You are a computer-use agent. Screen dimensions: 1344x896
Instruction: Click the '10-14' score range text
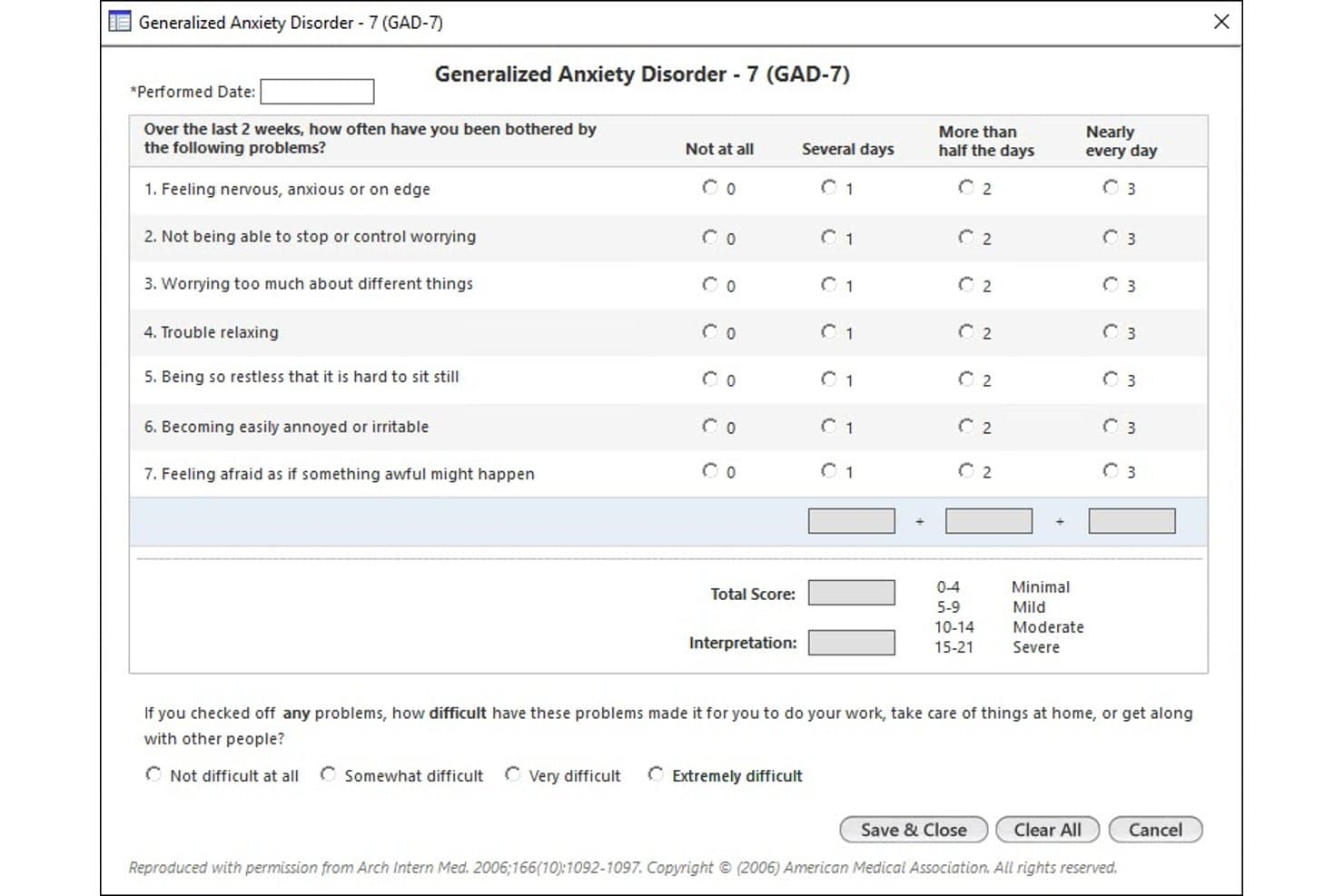point(954,627)
